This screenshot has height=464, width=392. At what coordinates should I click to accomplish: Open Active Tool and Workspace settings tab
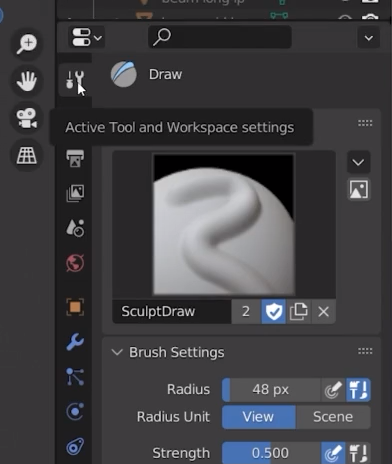point(75,80)
